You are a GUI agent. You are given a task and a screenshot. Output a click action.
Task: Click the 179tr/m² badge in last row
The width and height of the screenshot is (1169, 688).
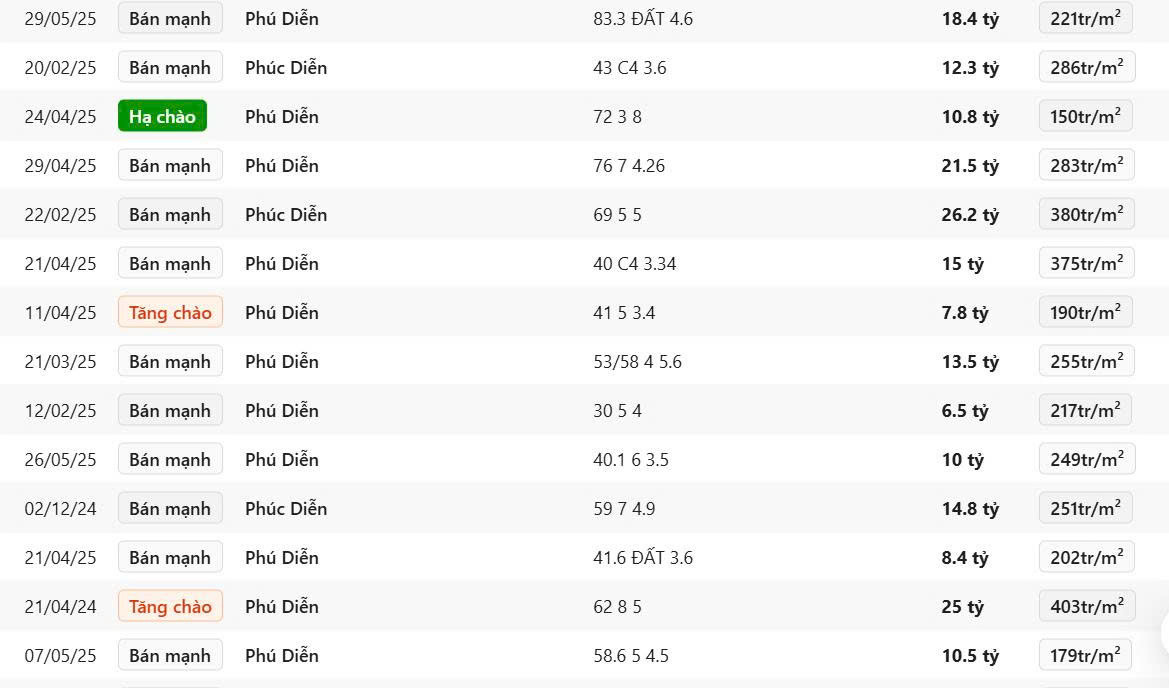tap(1086, 655)
